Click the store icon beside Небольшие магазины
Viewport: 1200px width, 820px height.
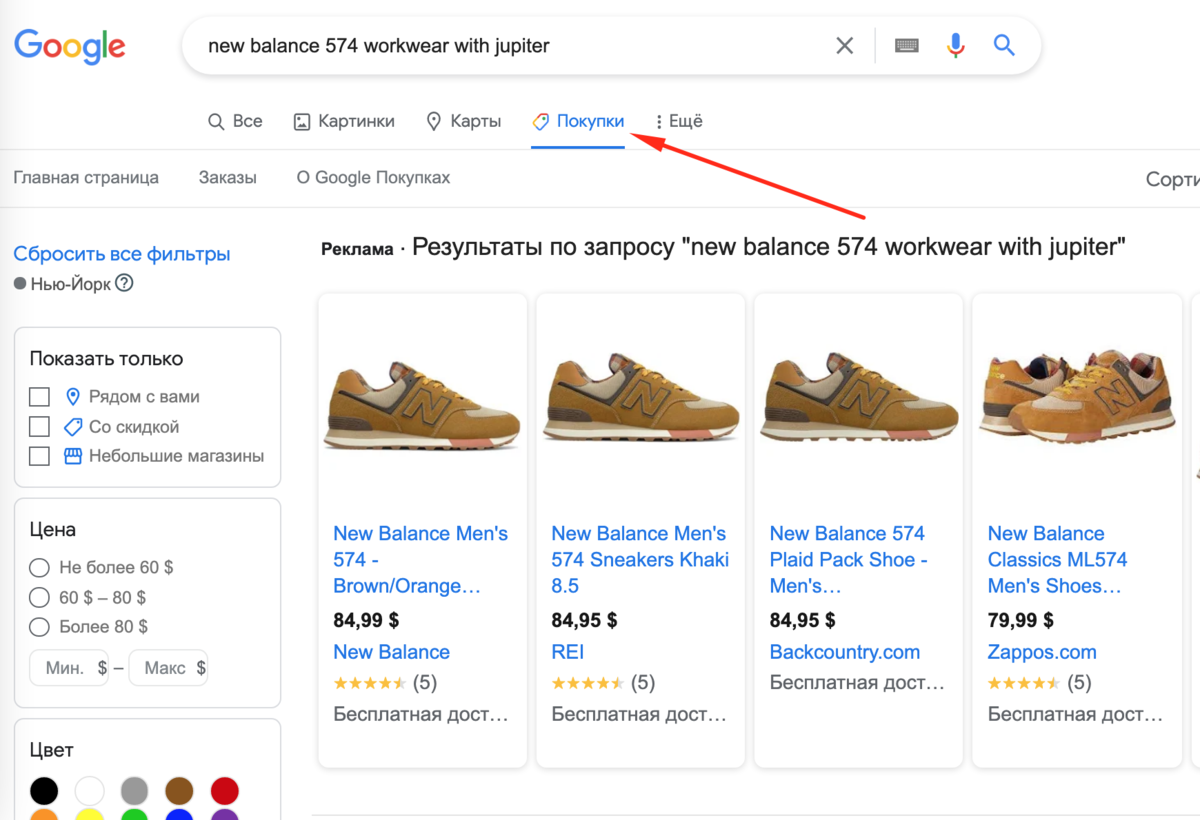[72, 456]
